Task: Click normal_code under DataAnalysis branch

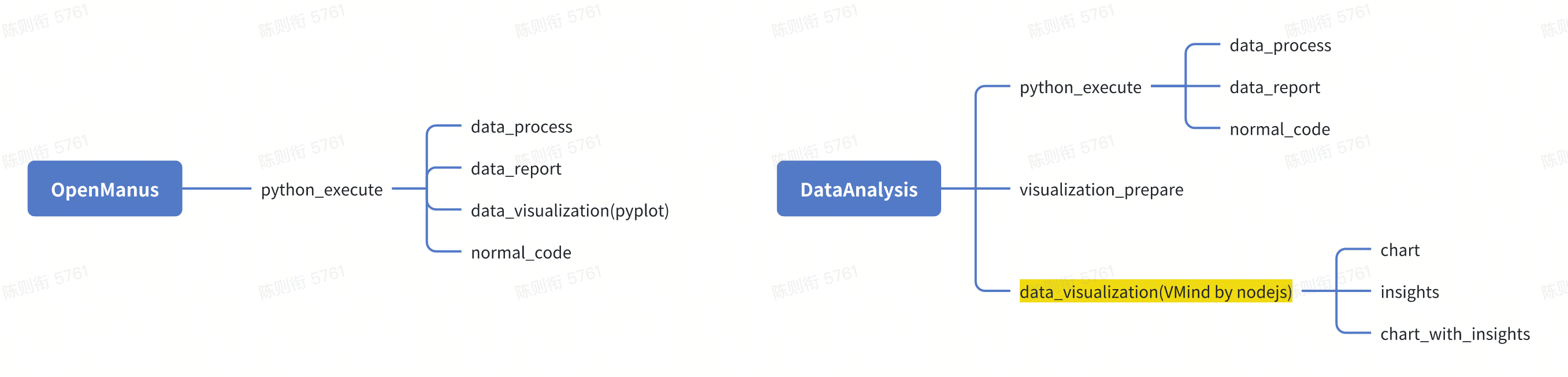Action: [x=1280, y=129]
